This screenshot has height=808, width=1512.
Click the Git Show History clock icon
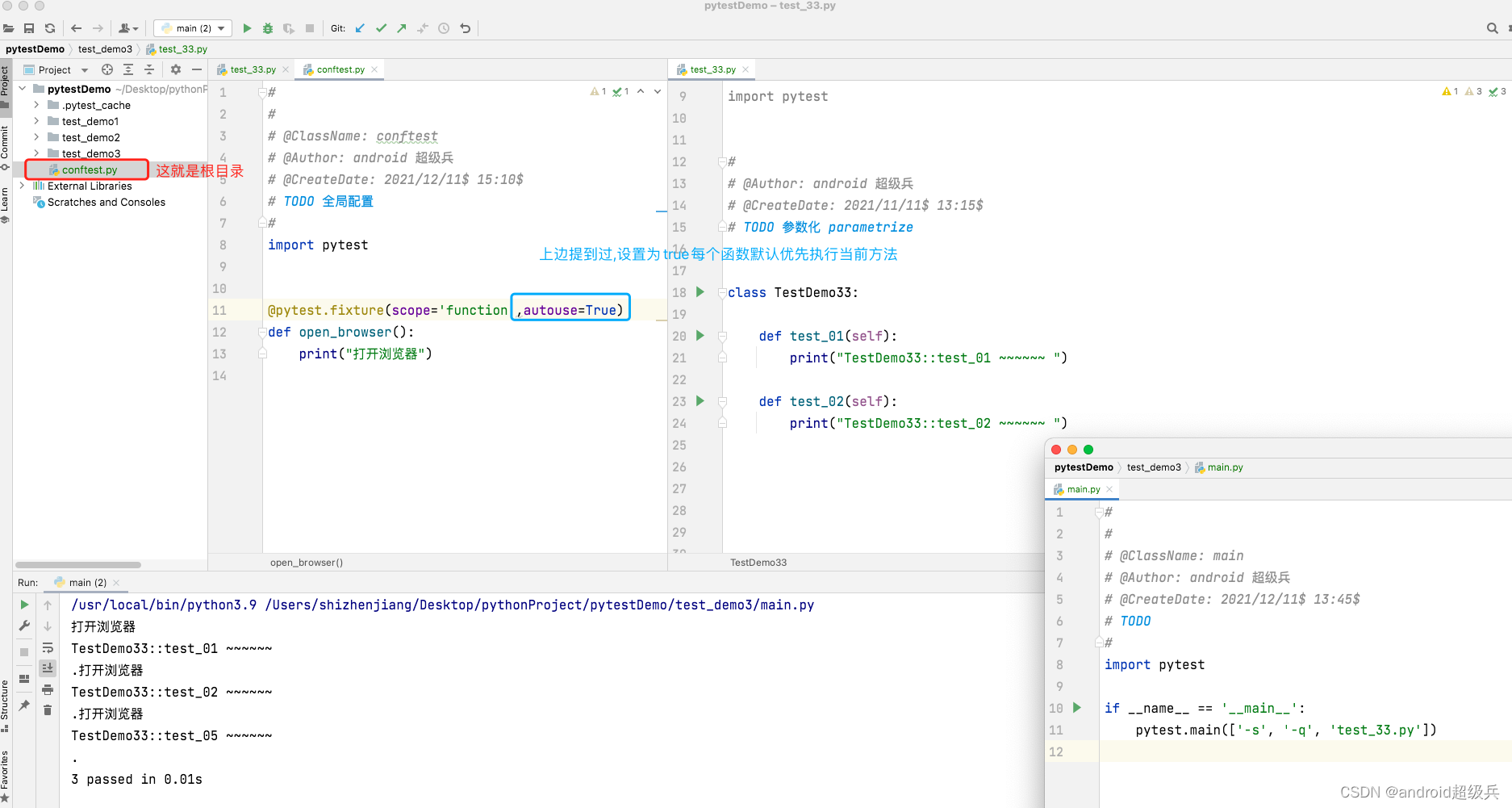coord(444,28)
